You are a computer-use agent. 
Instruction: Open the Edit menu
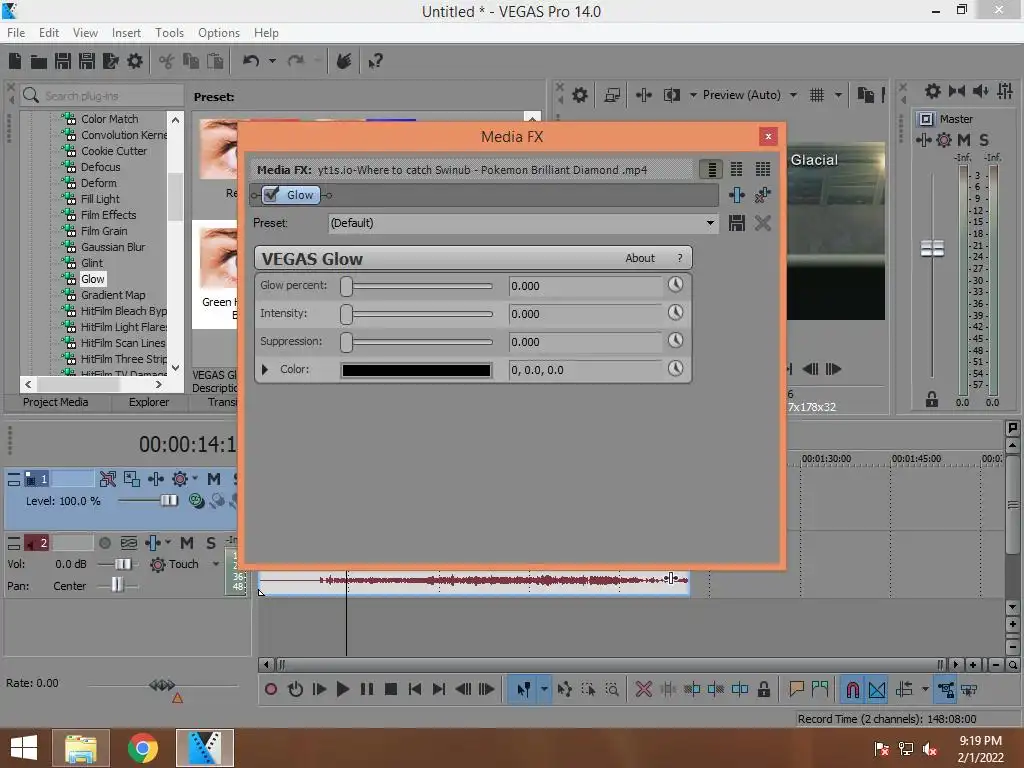coord(49,33)
